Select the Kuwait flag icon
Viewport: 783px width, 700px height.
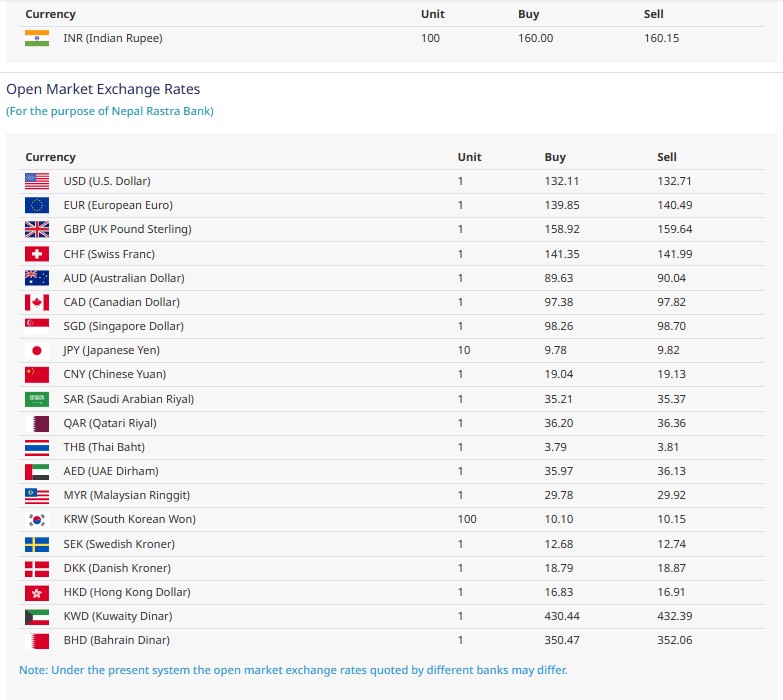[36, 616]
